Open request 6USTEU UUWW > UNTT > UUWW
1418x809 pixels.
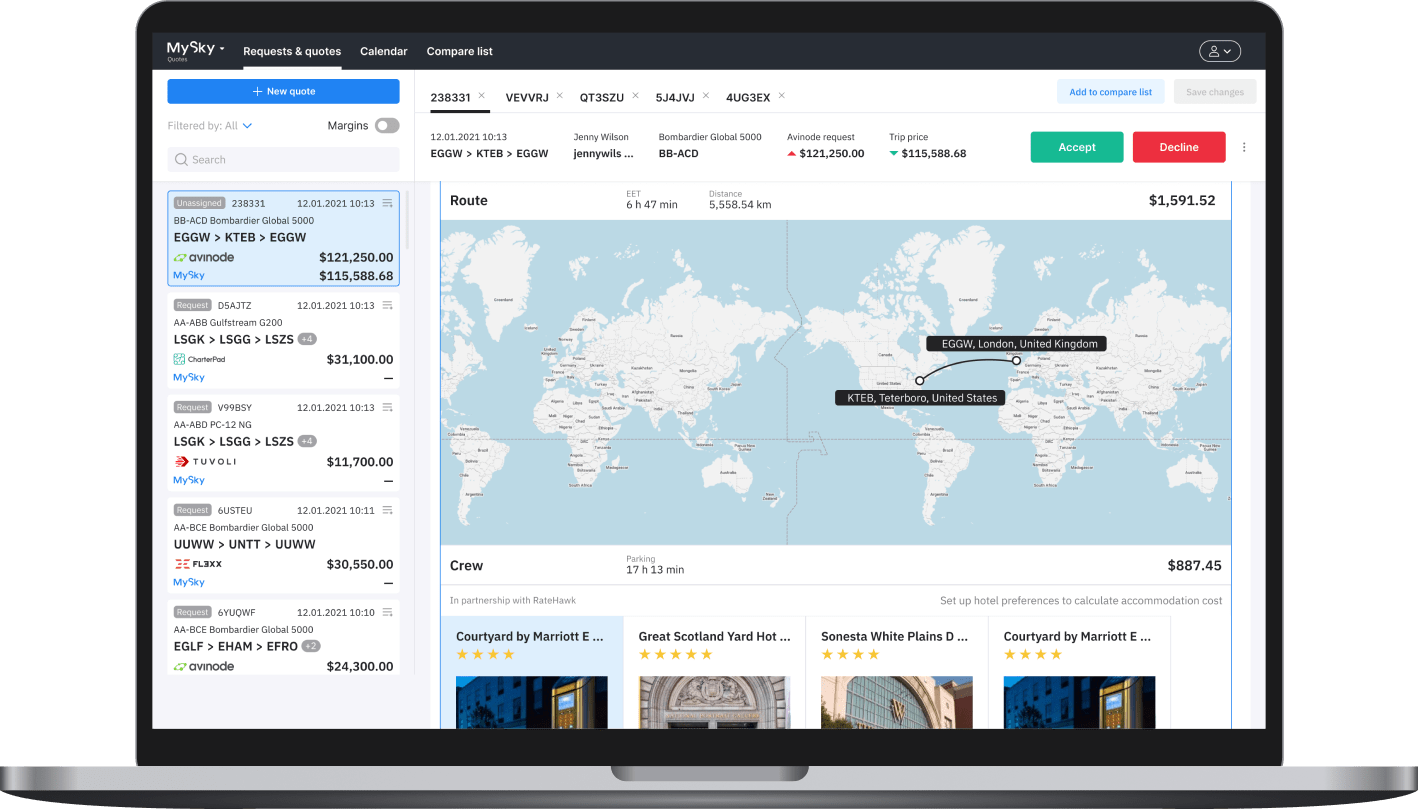pyautogui.click(x=283, y=545)
